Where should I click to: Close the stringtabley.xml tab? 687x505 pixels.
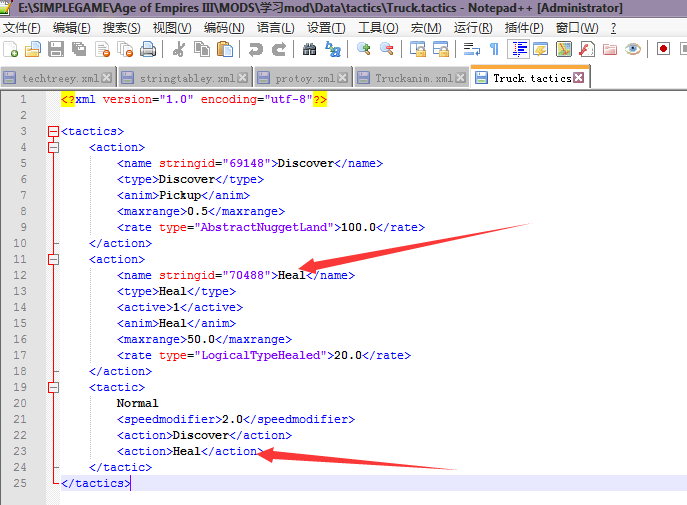[x=242, y=78]
